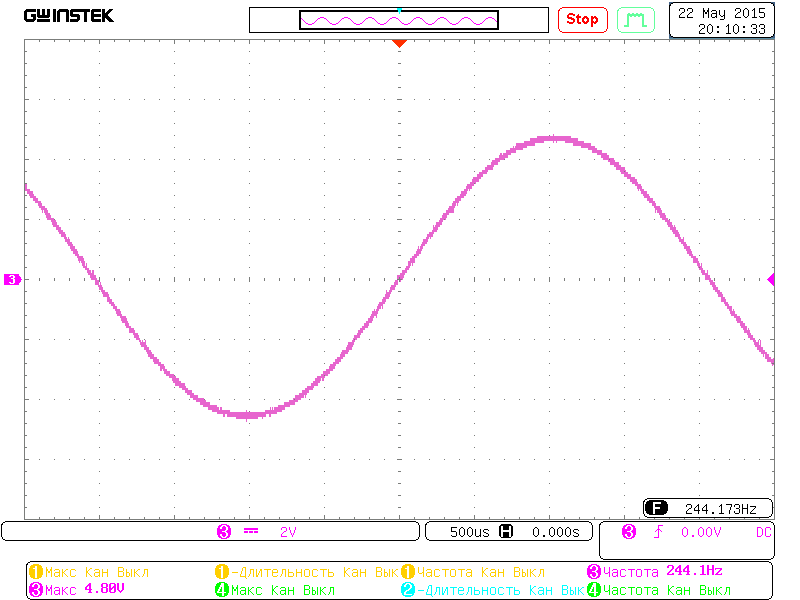Click the date and time display
Viewport: 800px width, 600px height.
tap(722, 20)
